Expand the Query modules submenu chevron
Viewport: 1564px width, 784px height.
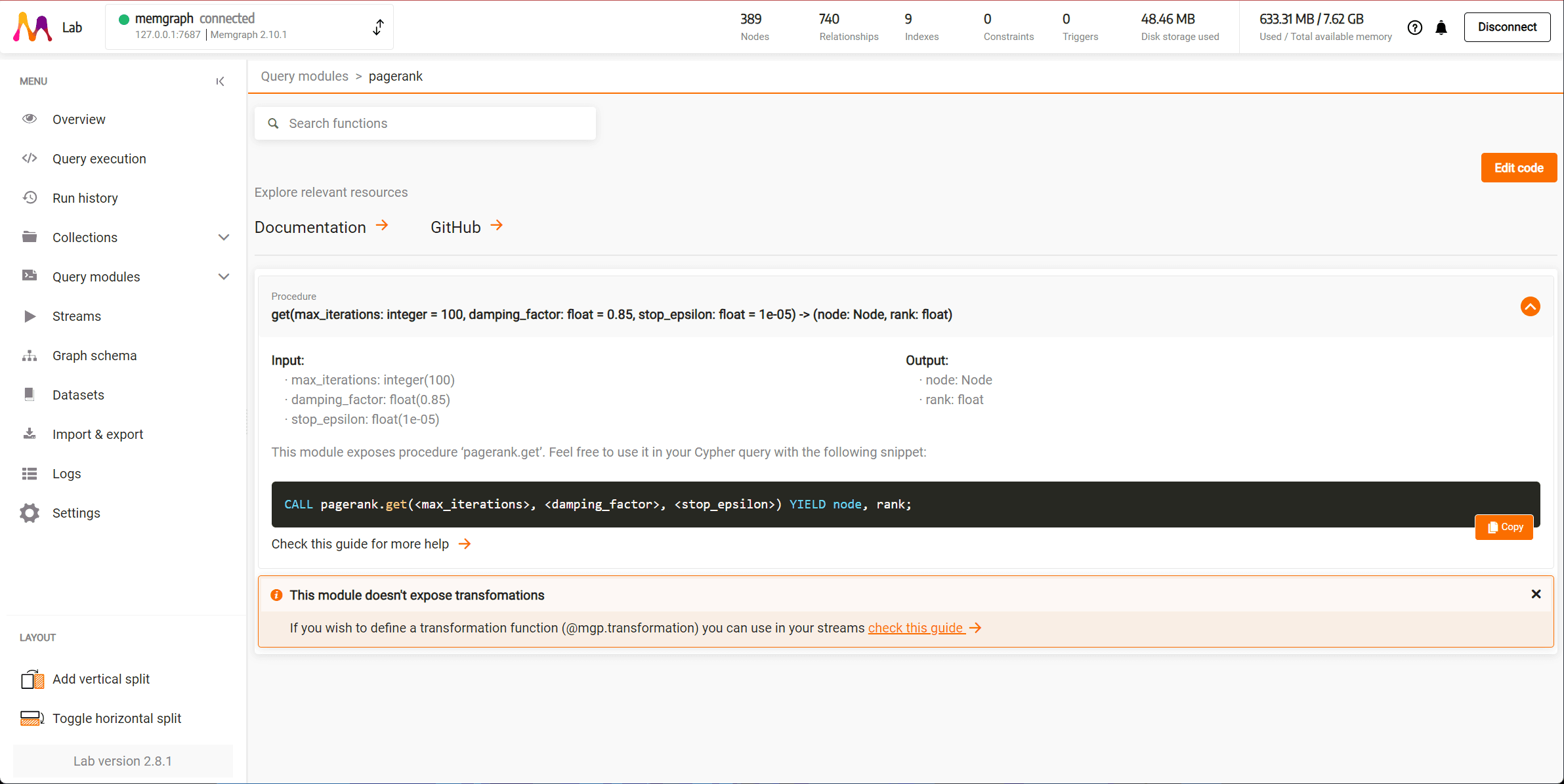pyautogui.click(x=224, y=277)
